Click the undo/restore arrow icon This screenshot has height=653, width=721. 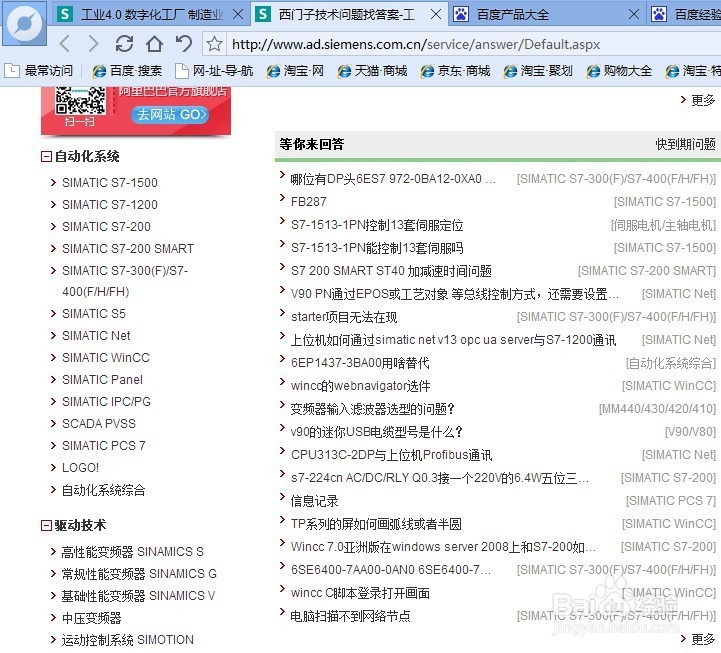pos(183,44)
